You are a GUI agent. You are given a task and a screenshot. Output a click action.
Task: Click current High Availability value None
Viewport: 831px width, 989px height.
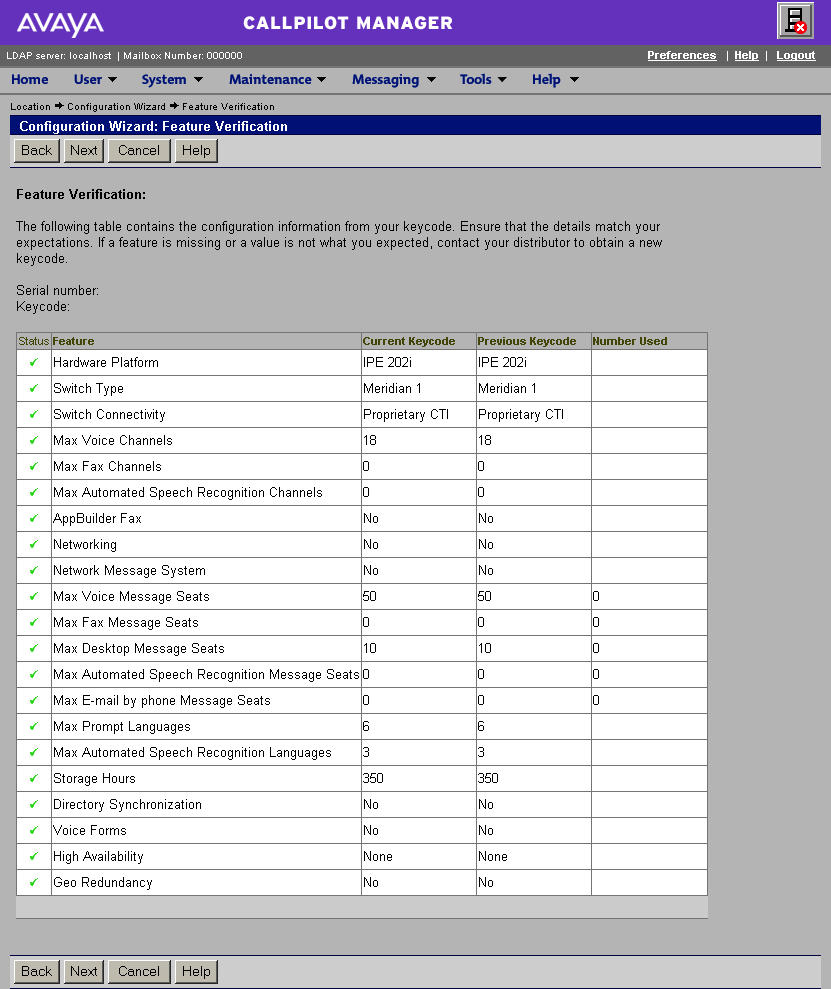pyautogui.click(x=378, y=857)
